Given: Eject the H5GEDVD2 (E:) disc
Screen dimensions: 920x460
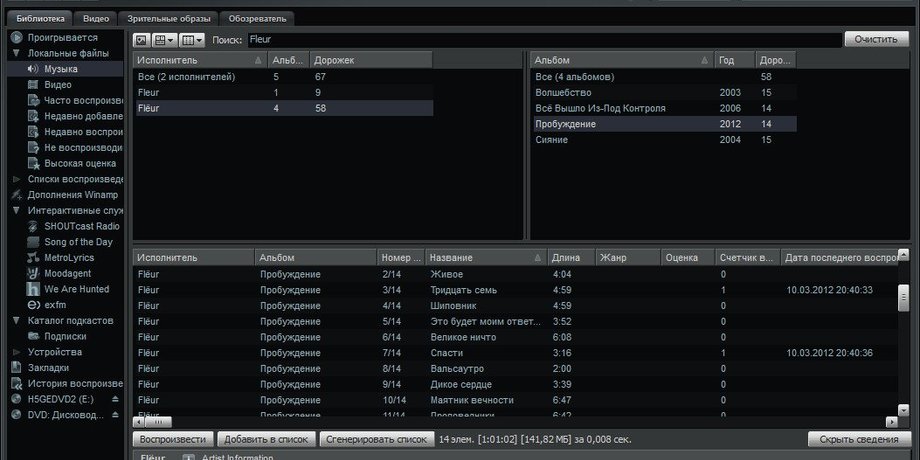Looking at the screenshot, I should (x=116, y=399).
